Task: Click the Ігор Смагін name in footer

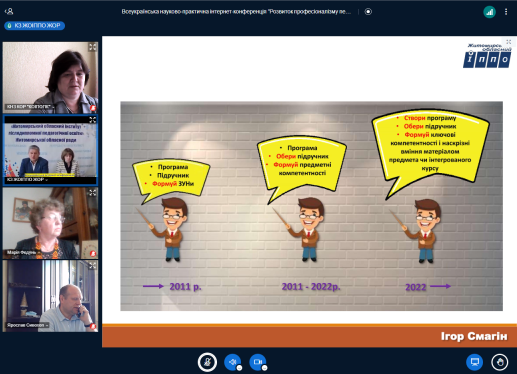Action: (x=474, y=336)
